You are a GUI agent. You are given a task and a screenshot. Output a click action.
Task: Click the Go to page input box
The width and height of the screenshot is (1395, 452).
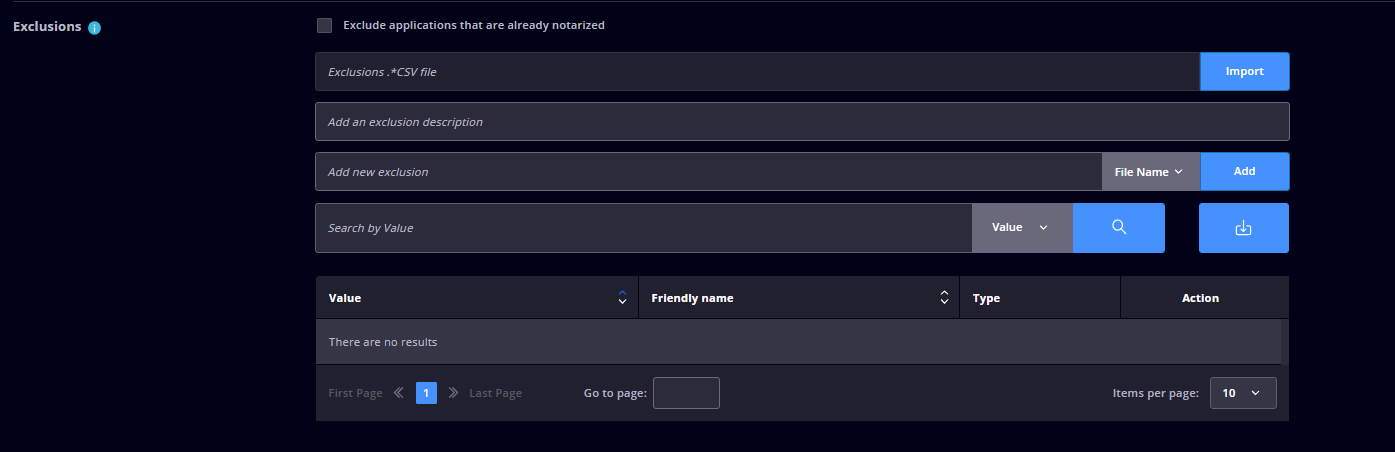[x=686, y=393]
